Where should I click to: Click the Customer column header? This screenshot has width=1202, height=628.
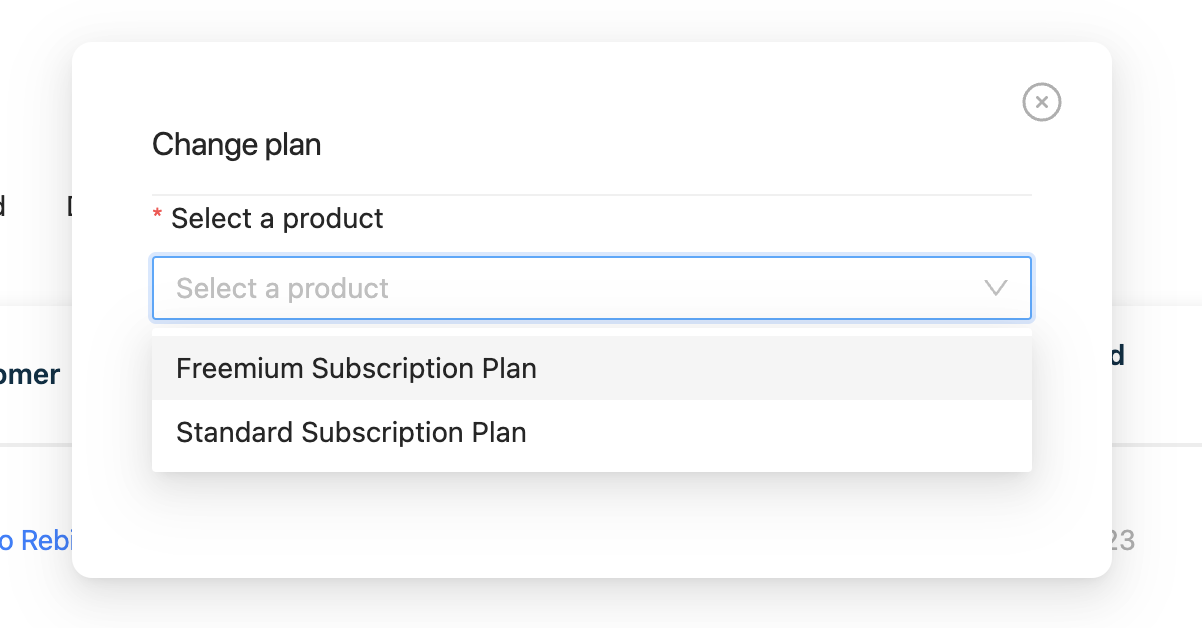(30, 374)
